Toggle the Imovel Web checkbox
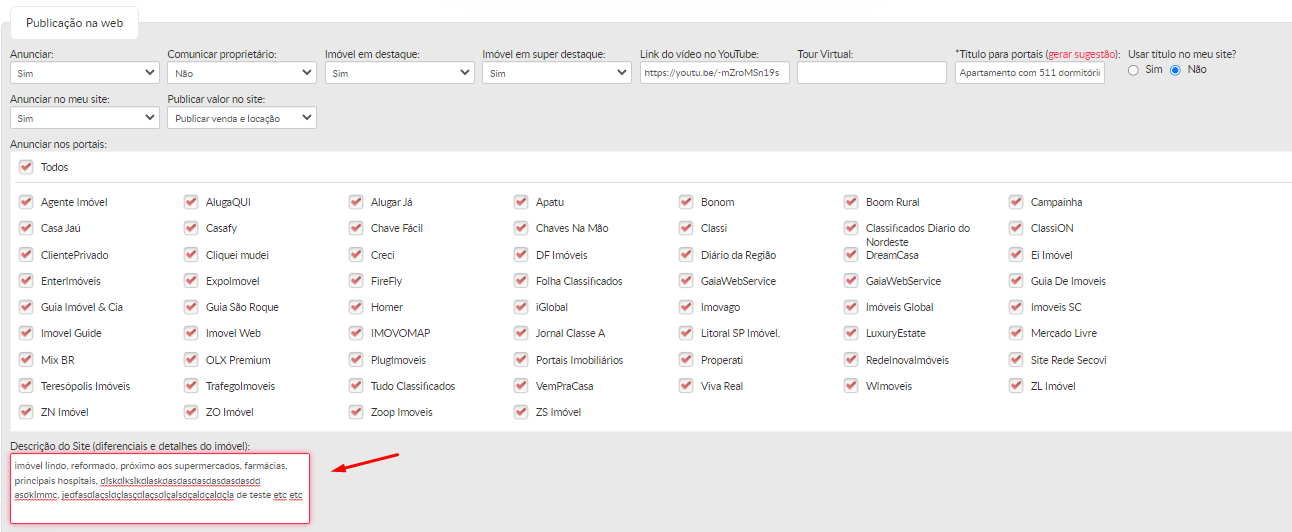 (x=191, y=333)
